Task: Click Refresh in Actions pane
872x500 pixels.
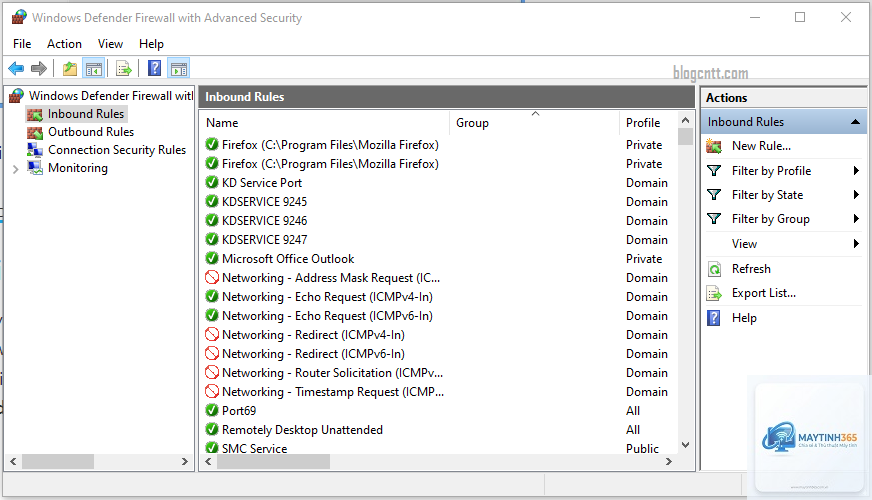Action: click(751, 269)
